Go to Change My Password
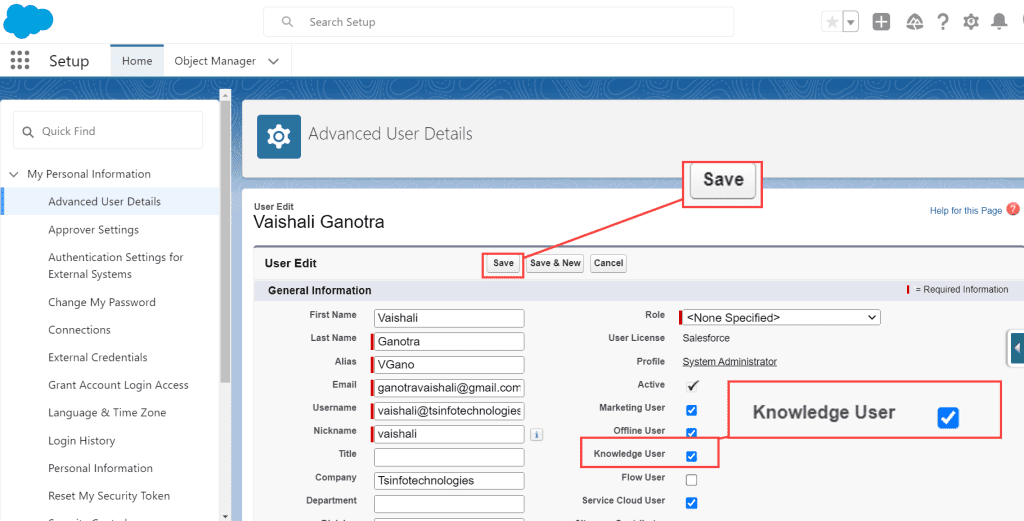1024x521 pixels. (102, 302)
